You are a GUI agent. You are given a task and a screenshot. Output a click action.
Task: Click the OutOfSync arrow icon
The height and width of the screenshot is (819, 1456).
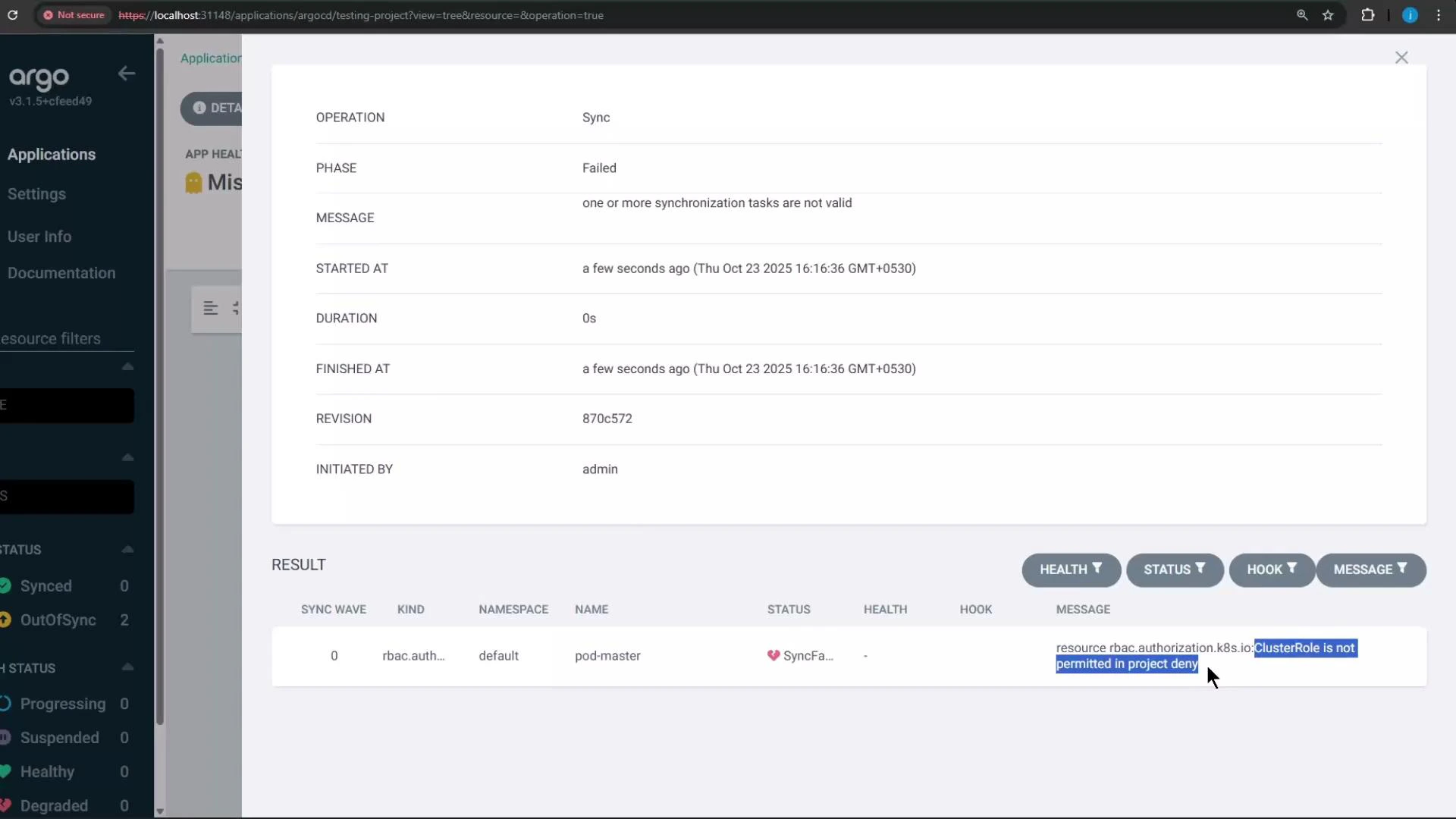pyautogui.click(x=6, y=620)
